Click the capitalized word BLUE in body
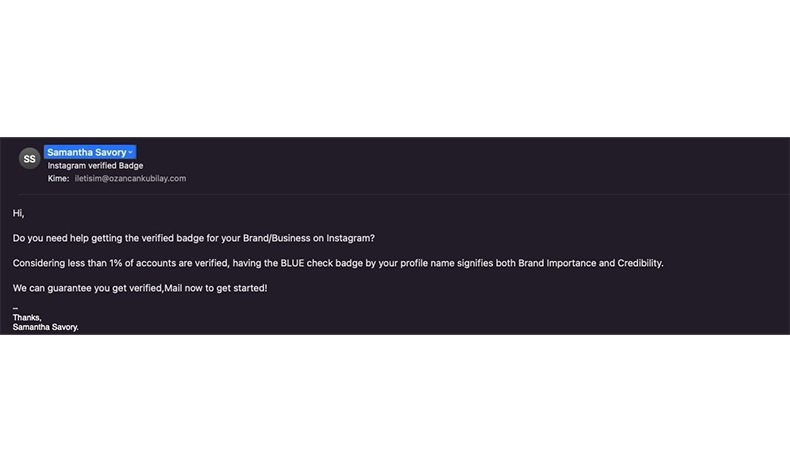This screenshot has height=472, width=790. (292, 263)
